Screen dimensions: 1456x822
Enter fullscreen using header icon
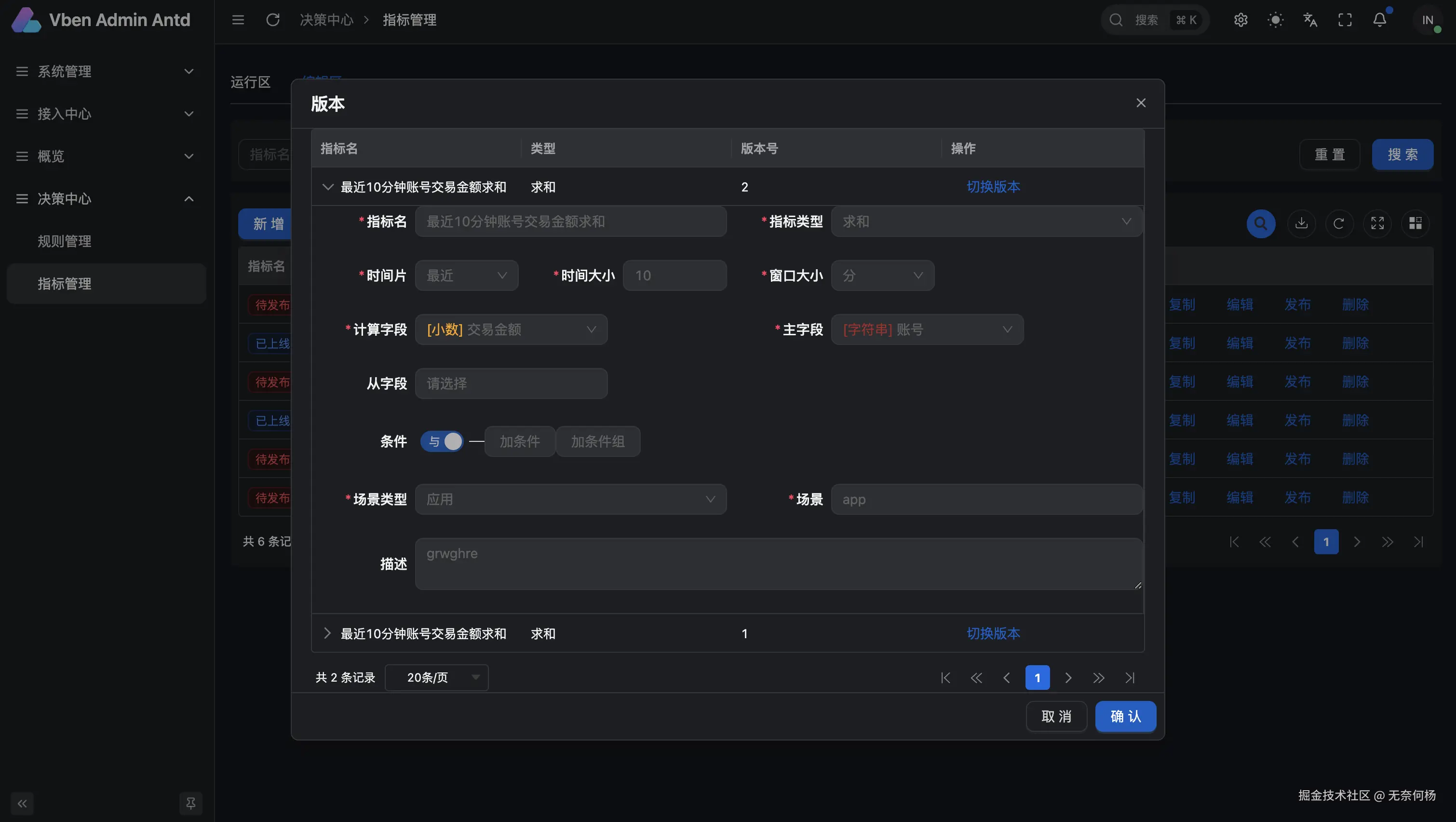[x=1345, y=20]
